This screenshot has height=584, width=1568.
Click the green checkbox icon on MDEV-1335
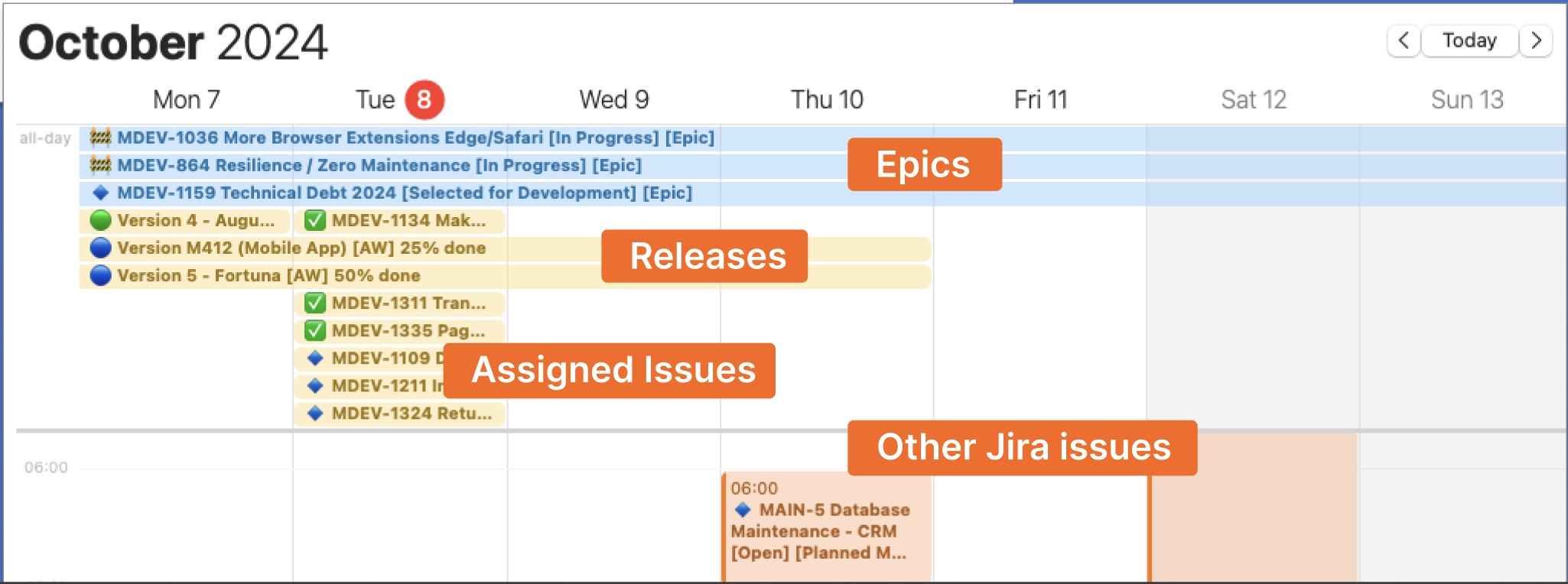click(x=314, y=331)
